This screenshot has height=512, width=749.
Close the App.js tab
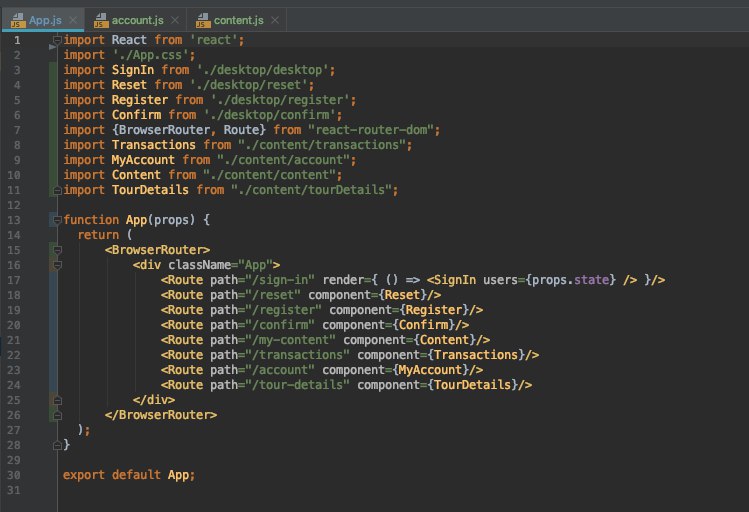point(71,18)
